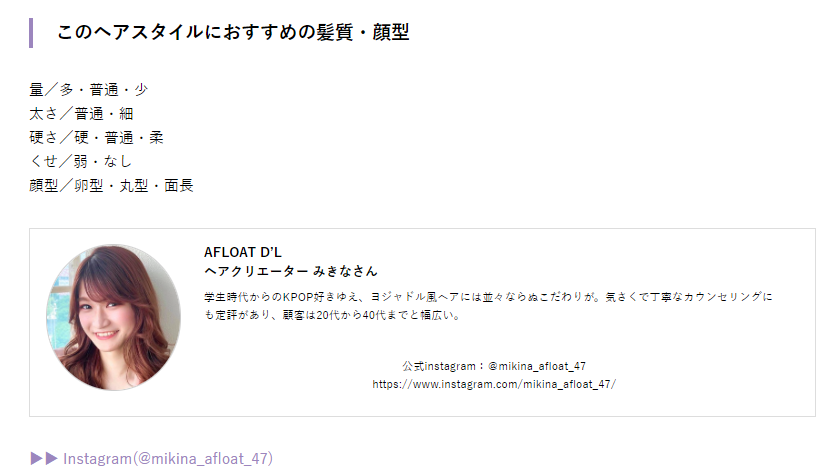The image size is (831, 475).
Task: Click the 公式instagram：@mikina_afloat_47 text line
Action: click(494, 366)
